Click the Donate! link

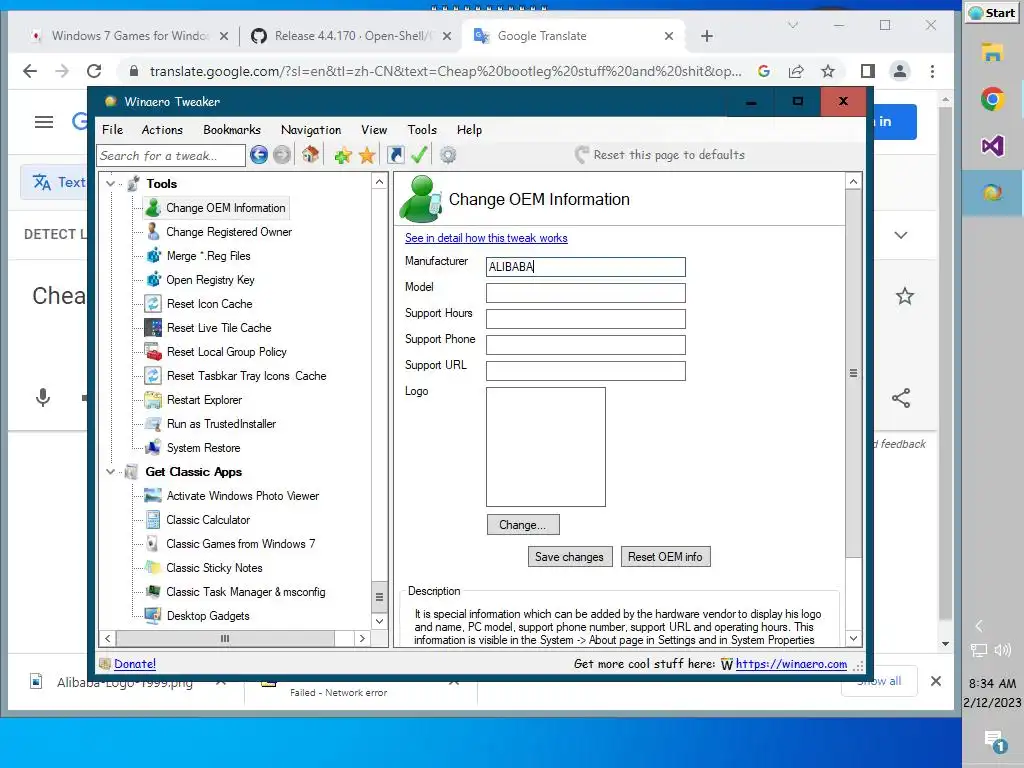(135, 664)
